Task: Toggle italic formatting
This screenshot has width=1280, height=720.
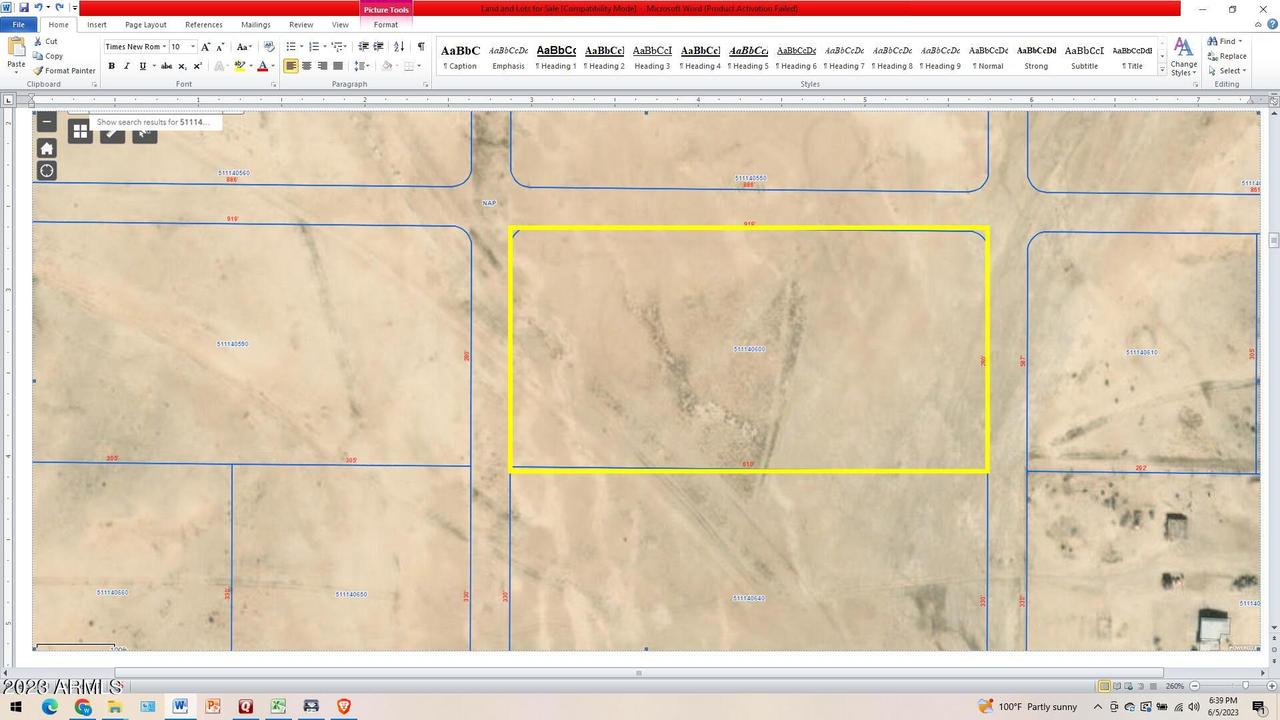Action: [x=127, y=66]
